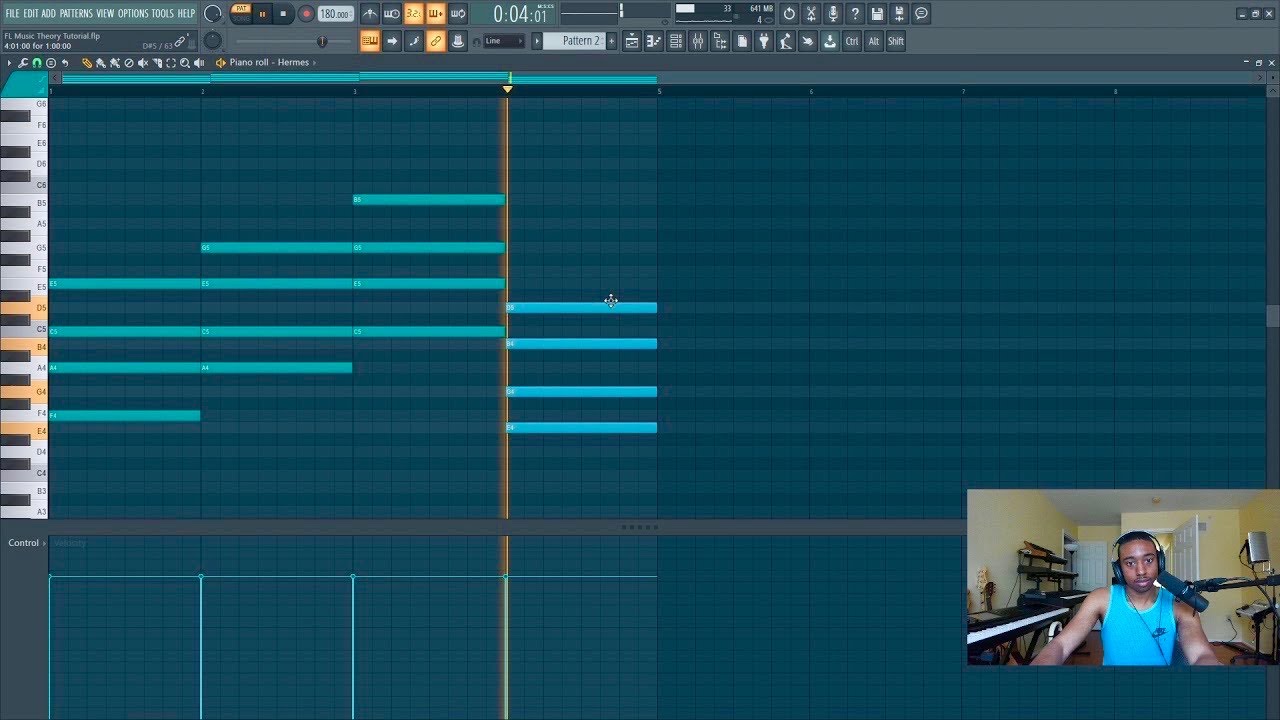Open the browser tree icon

(x=720, y=41)
